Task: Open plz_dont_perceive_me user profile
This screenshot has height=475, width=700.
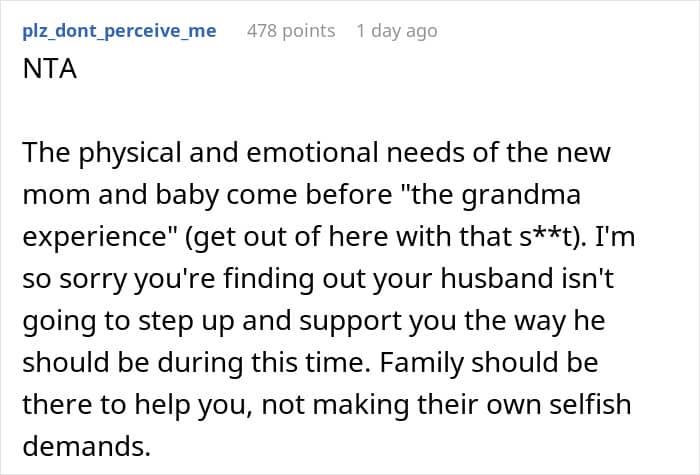Action: tap(118, 31)
